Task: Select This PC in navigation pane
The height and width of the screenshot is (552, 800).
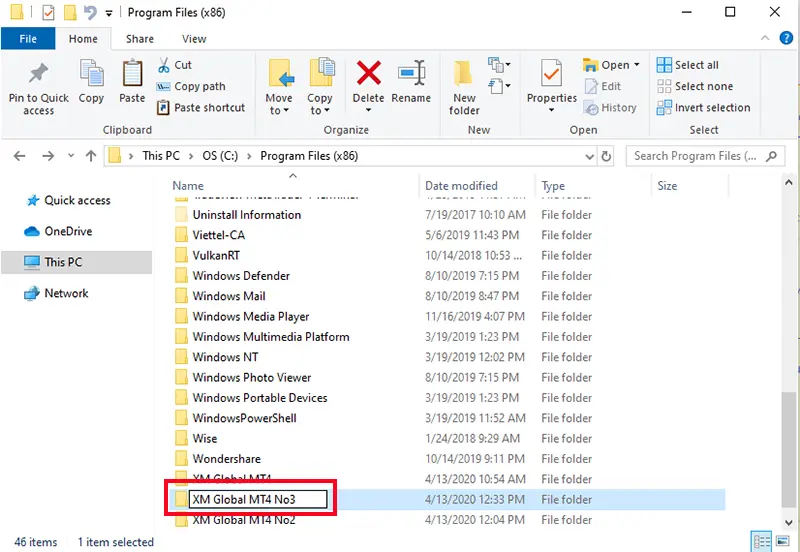Action: (77, 262)
